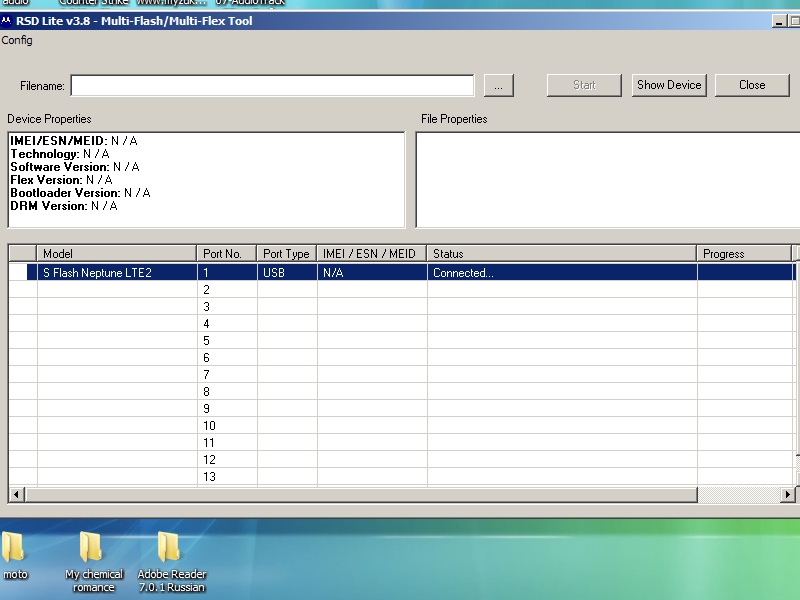
Task: Minimize the RSD Lite window
Action: point(779,21)
